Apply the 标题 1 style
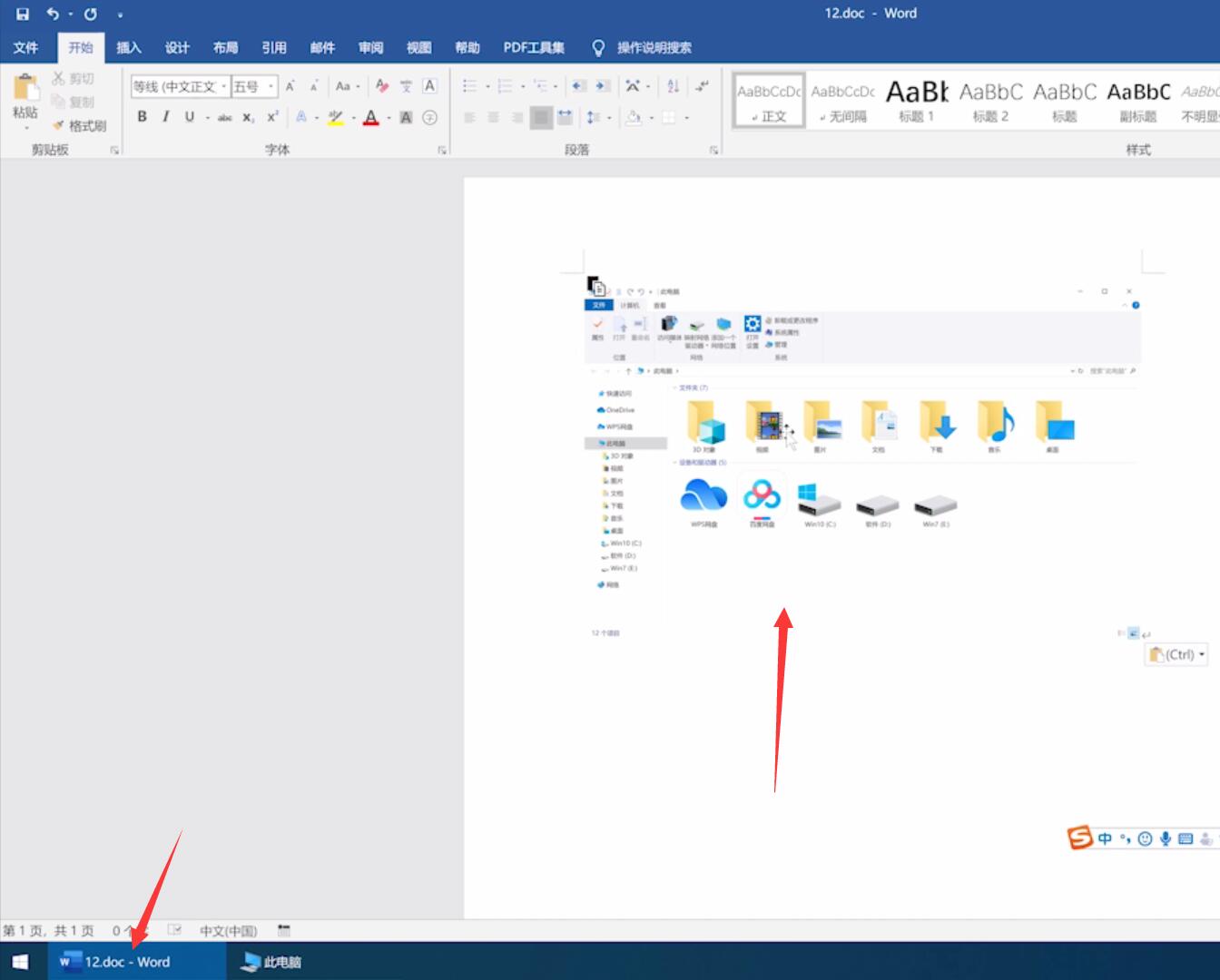Image resolution: width=1220 pixels, height=980 pixels. pos(916,100)
